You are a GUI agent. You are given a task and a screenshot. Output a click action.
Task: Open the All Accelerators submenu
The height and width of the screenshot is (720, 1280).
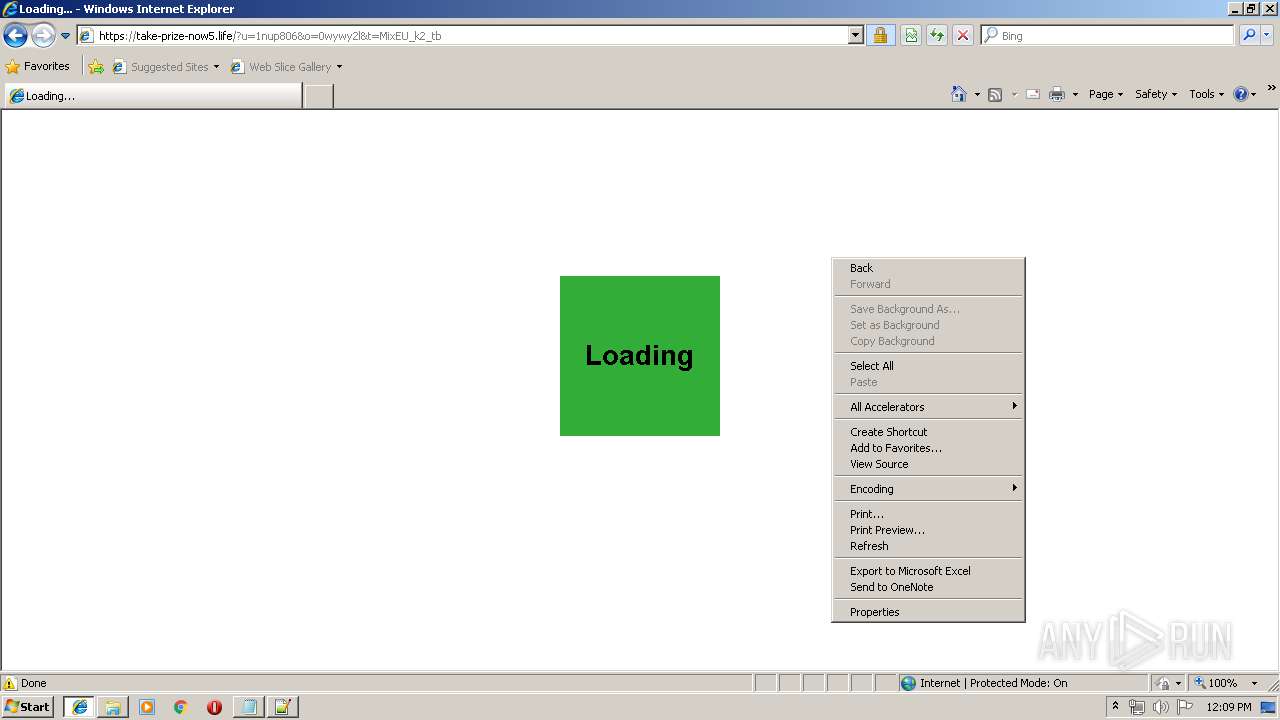tap(928, 407)
